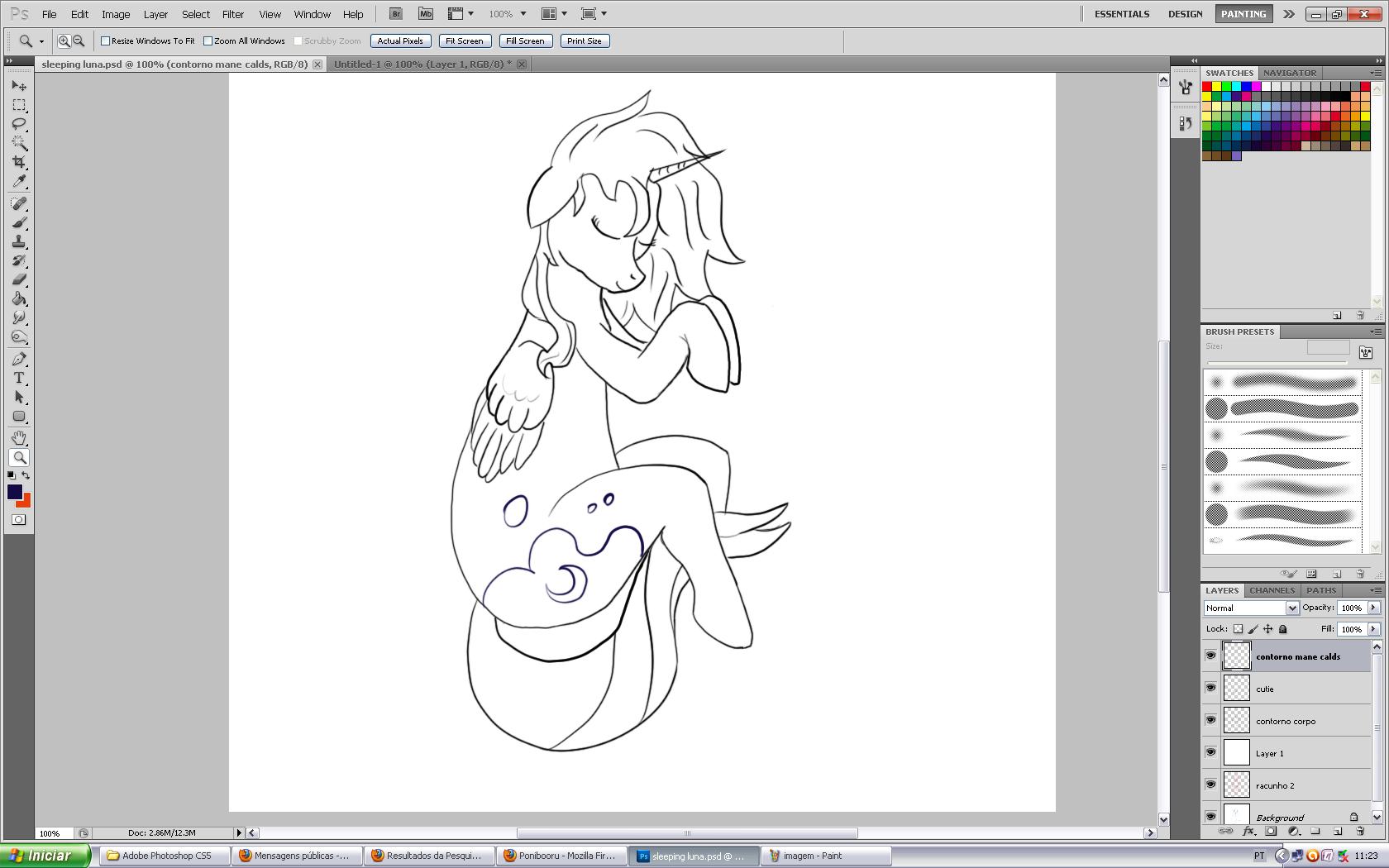
Task: Open the Filter menu
Action: 232,14
